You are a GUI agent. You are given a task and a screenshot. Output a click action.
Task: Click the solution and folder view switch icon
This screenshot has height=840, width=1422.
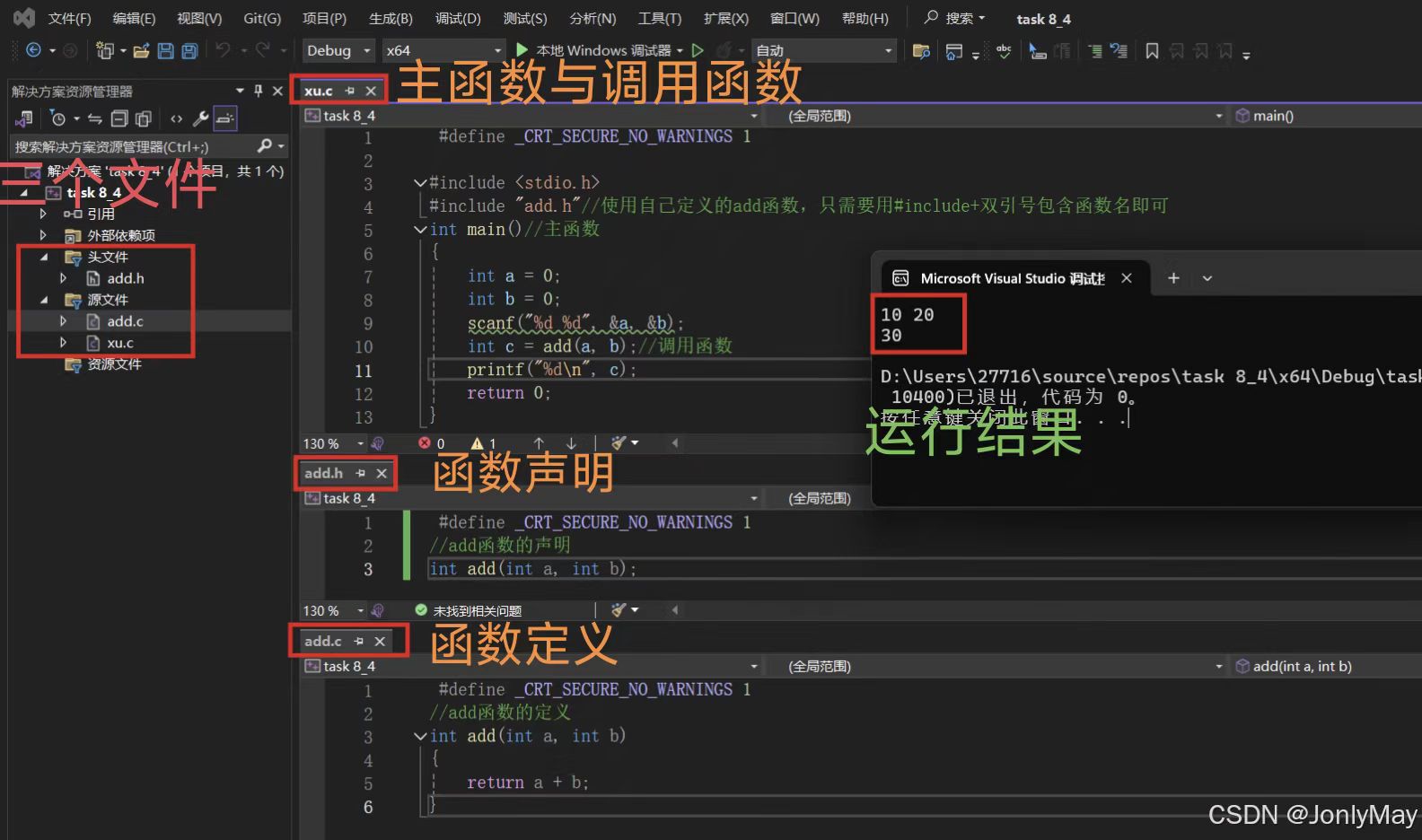click(25, 118)
